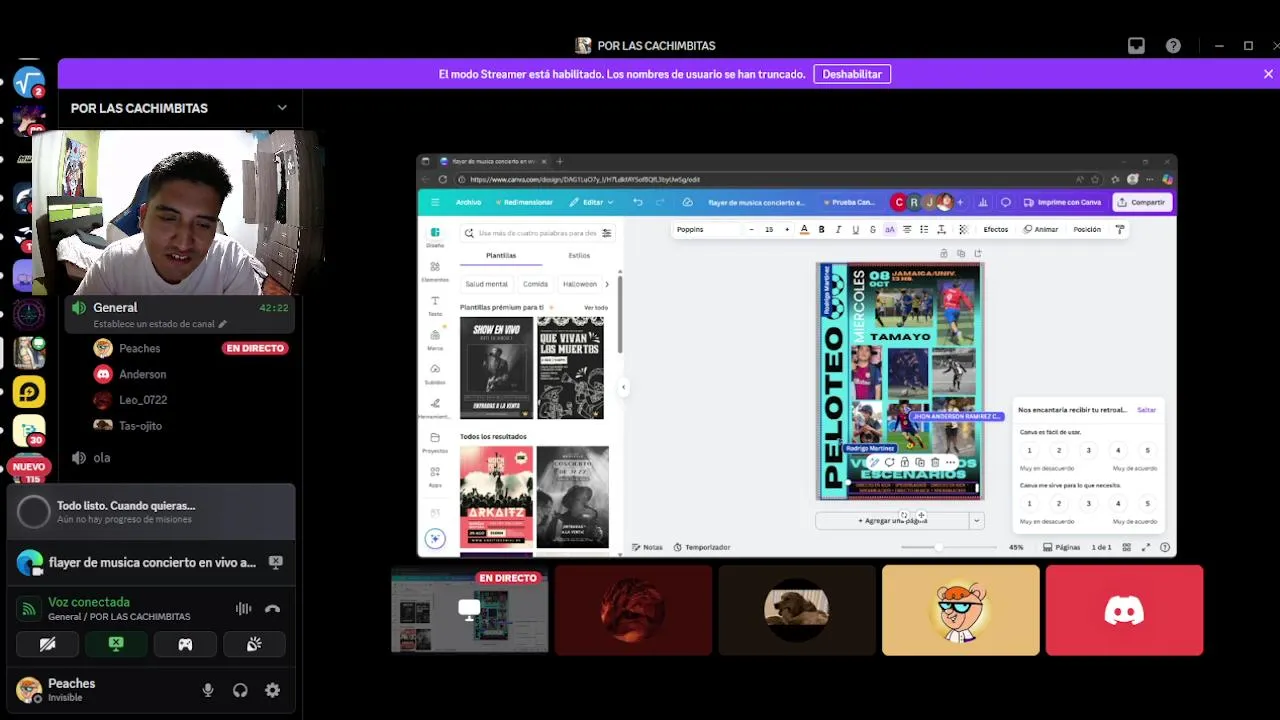1280x720 pixels.
Task: Toggle italic text formatting
Action: [x=838, y=229]
